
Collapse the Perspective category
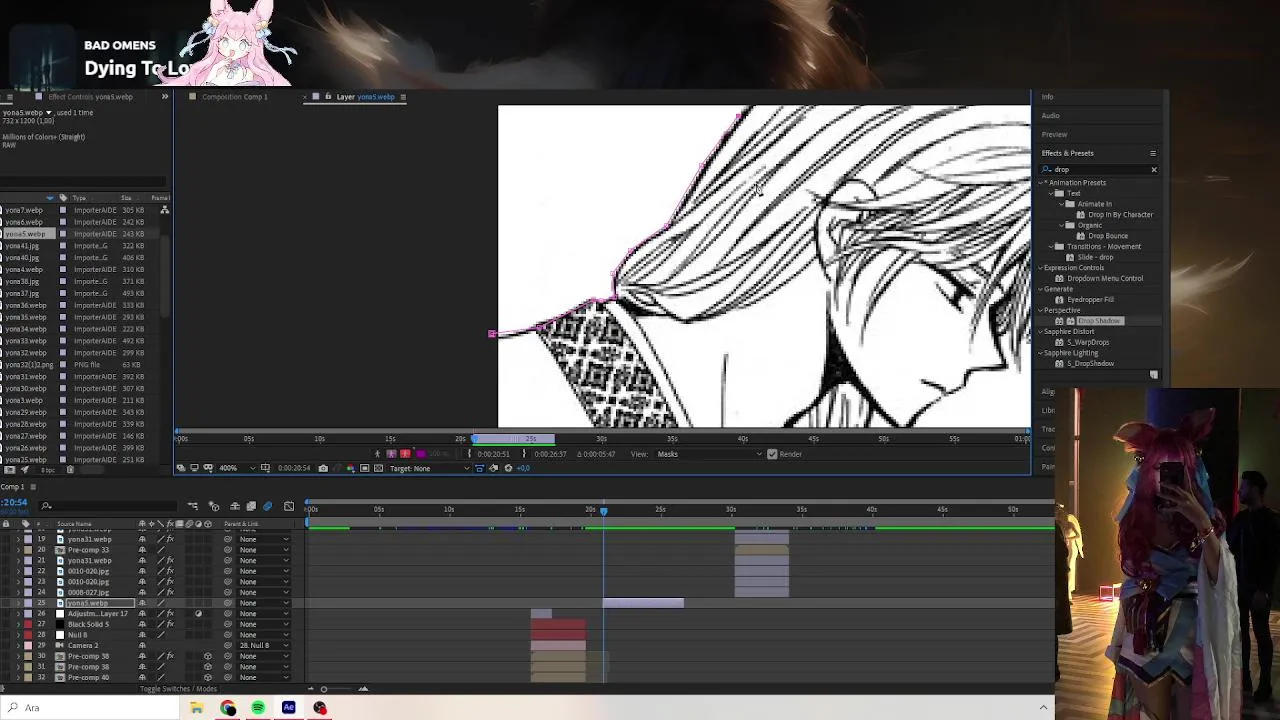coord(1041,310)
